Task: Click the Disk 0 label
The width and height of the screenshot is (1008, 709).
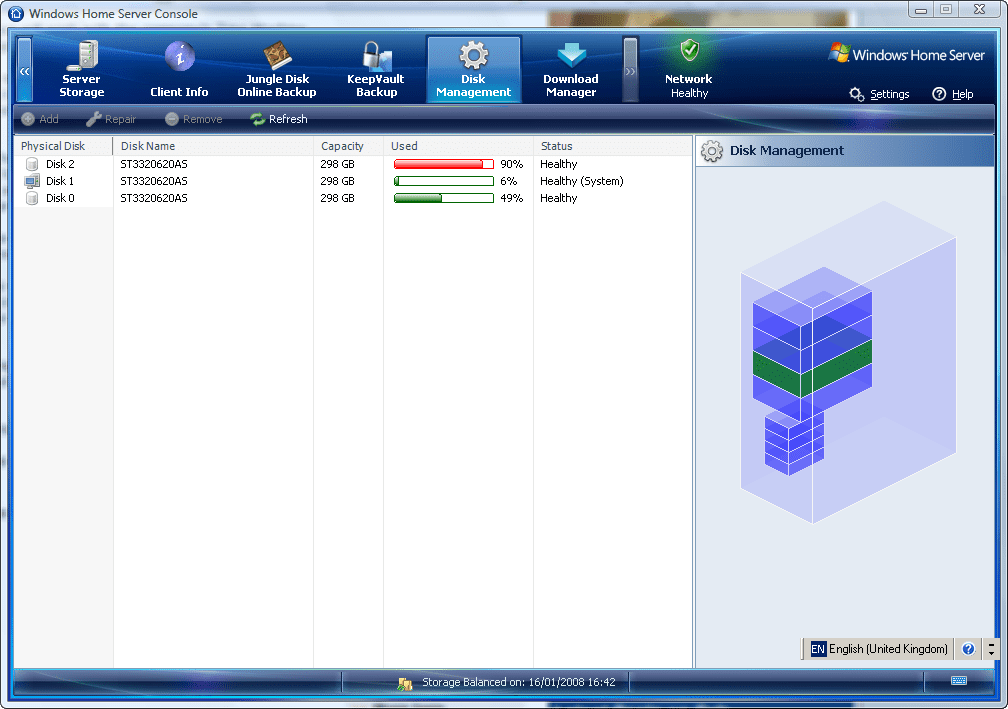Action: (x=60, y=198)
